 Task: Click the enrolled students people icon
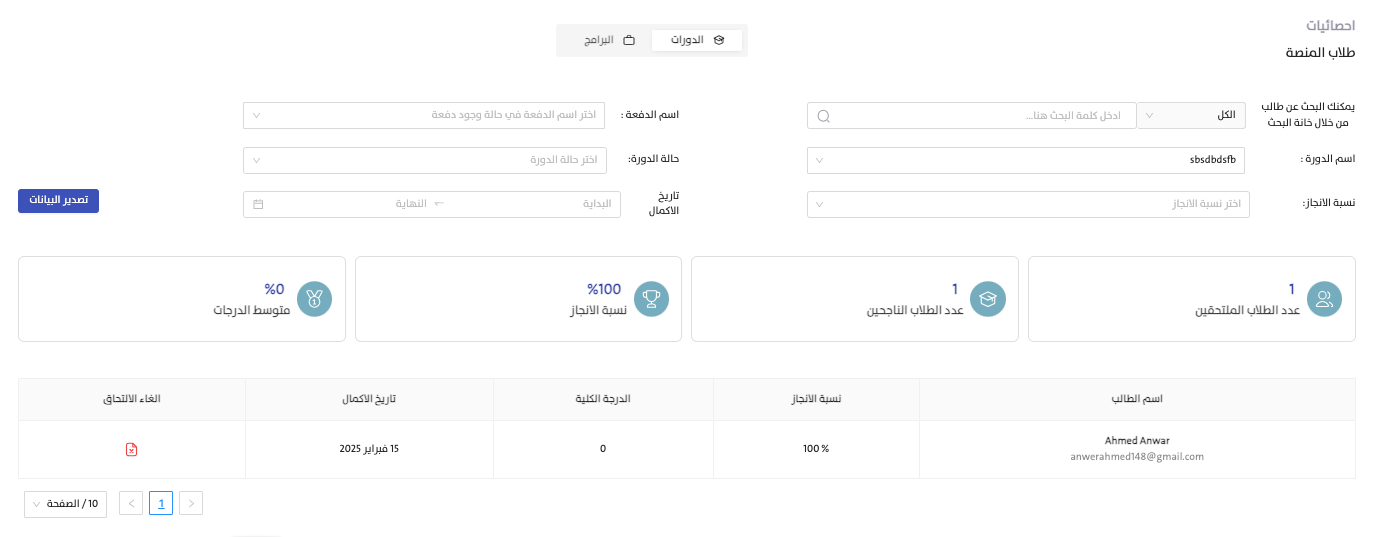[1325, 298]
